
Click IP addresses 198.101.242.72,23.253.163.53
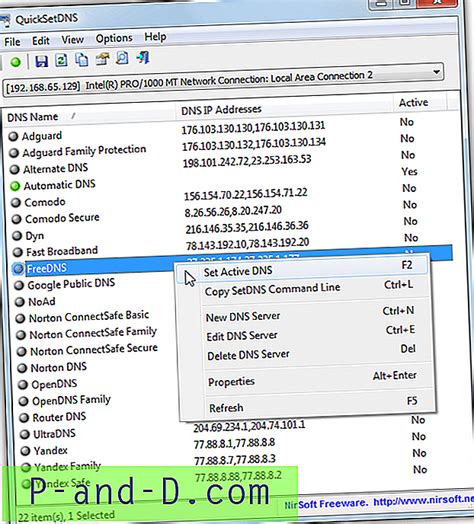247,161
